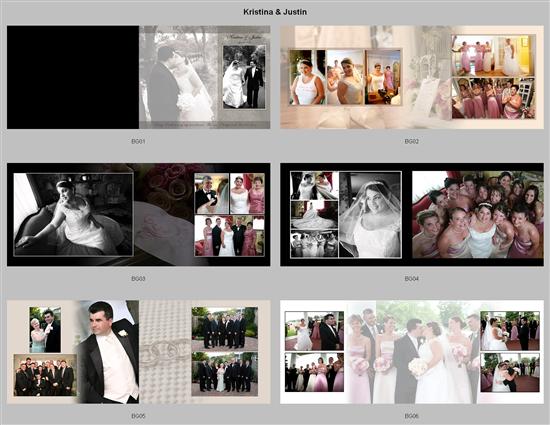Open the BG05 album spread thumbnail
The image size is (550, 425).
[139, 352]
